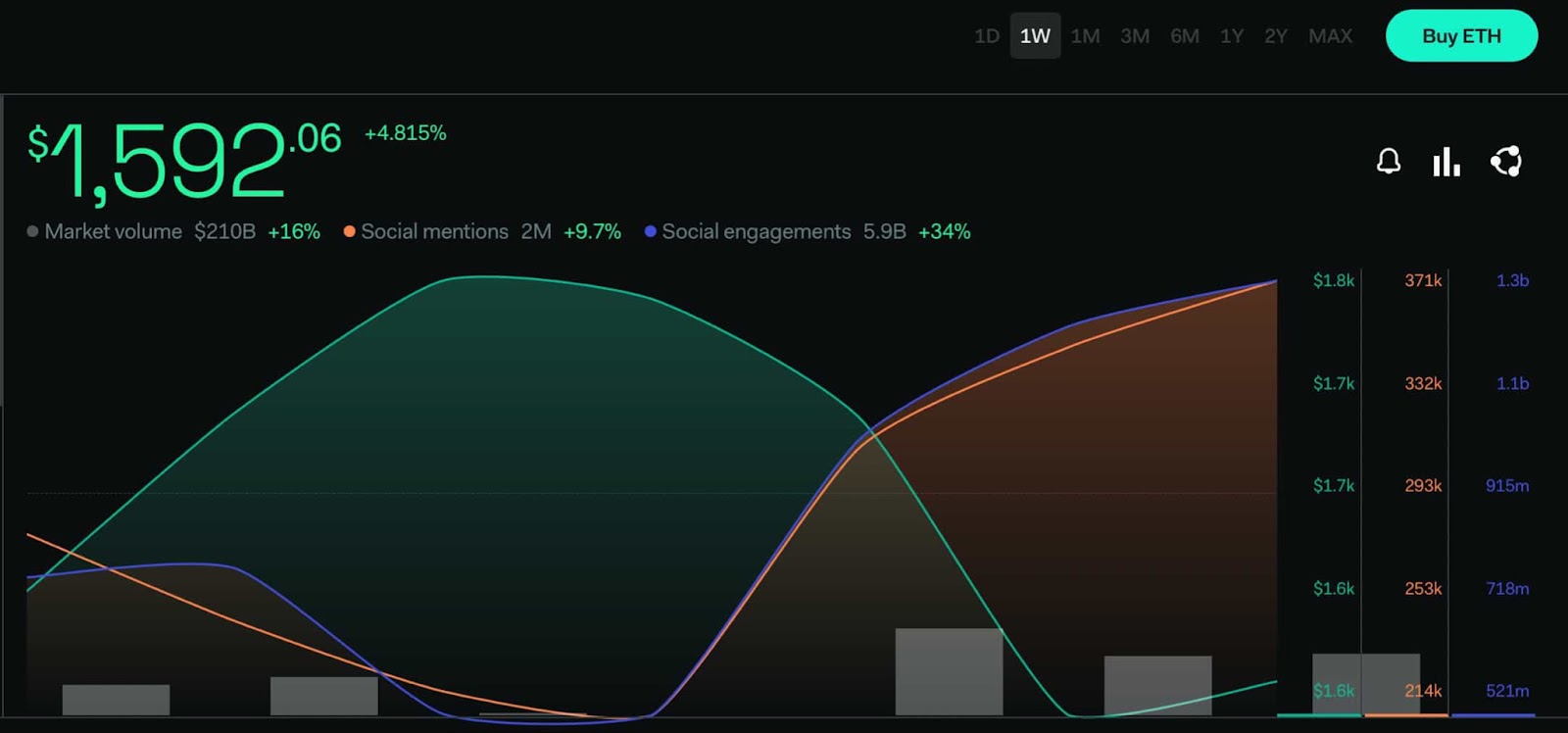This screenshot has width=1568, height=733.
Task: Click the tallest grey volume bar
Action: coord(949,671)
